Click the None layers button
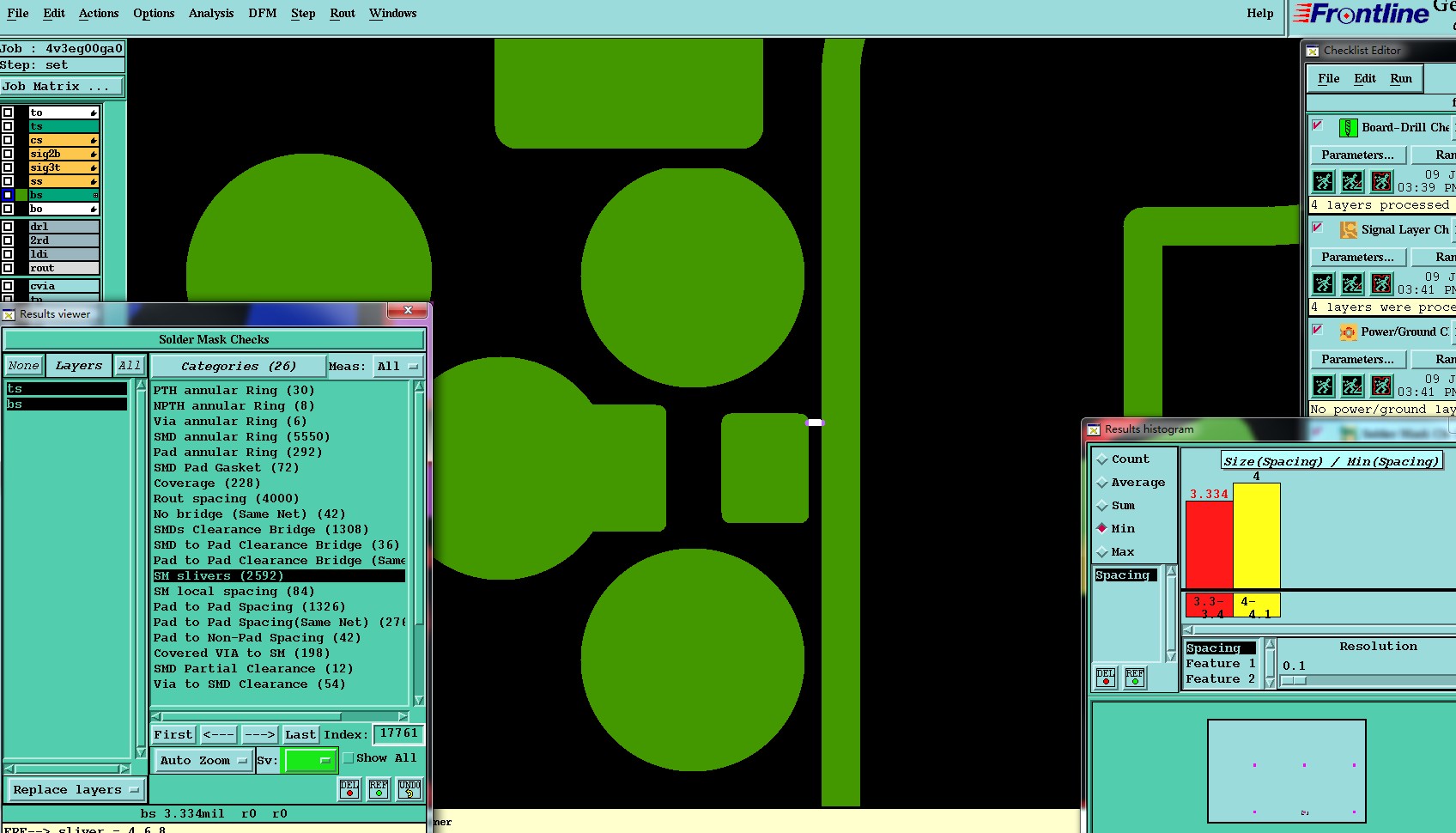 pyautogui.click(x=23, y=366)
